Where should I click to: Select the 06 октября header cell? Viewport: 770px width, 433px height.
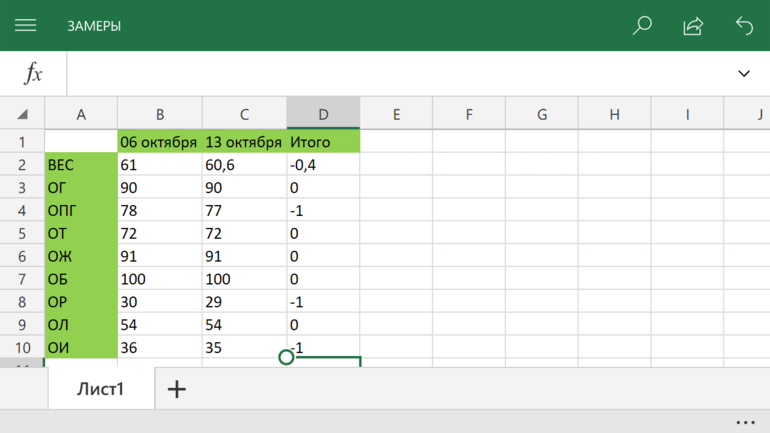pyautogui.click(x=160, y=142)
